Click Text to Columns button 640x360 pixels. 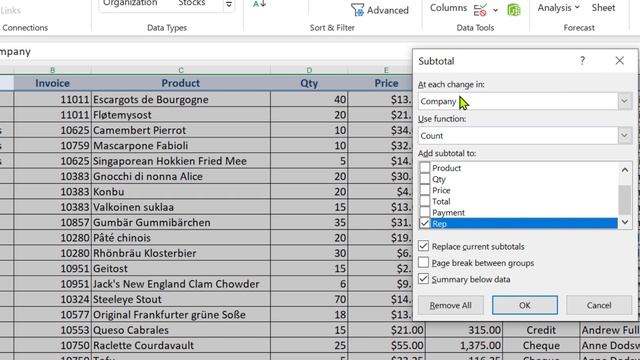448,8
